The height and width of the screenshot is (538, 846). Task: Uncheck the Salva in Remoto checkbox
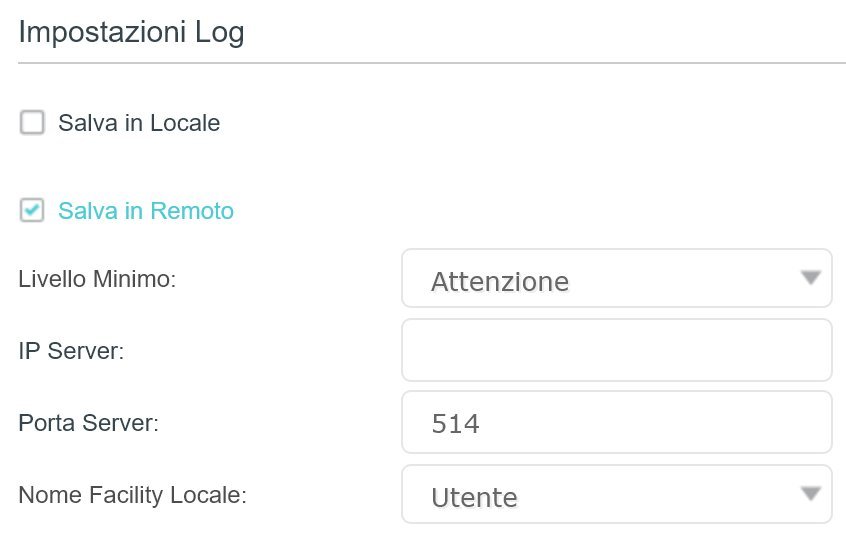(x=33, y=211)
